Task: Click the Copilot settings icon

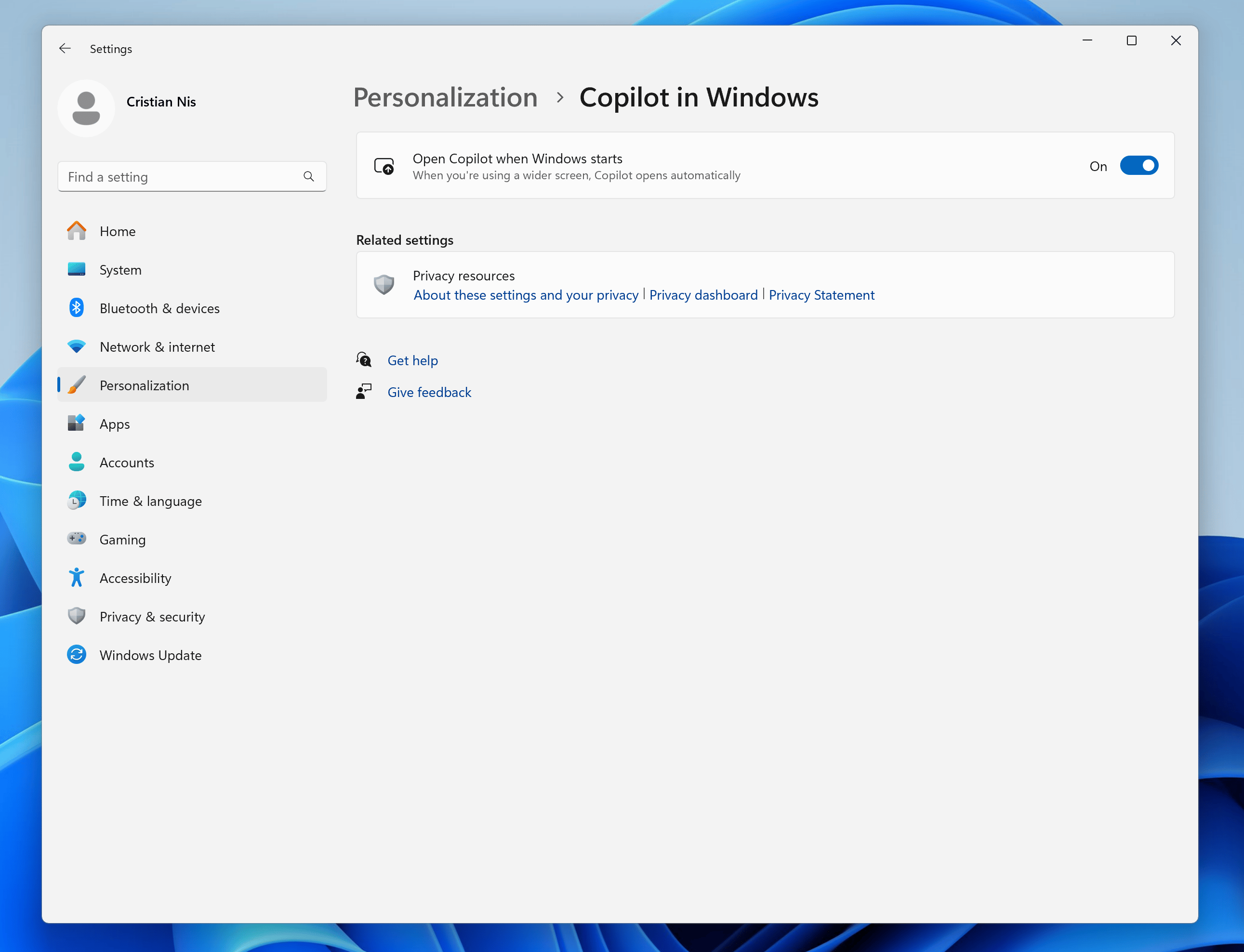Action: click(383, 165)
